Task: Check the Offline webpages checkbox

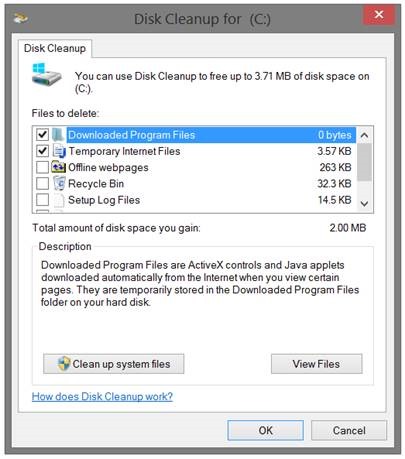Action: 42,167
